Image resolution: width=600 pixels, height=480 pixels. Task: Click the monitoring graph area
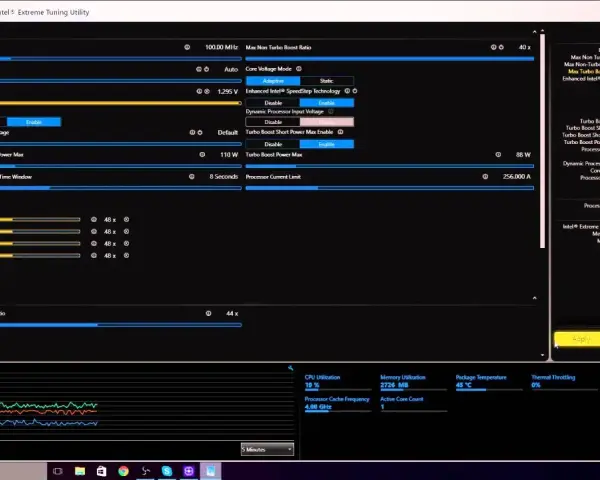click(147, 406)
